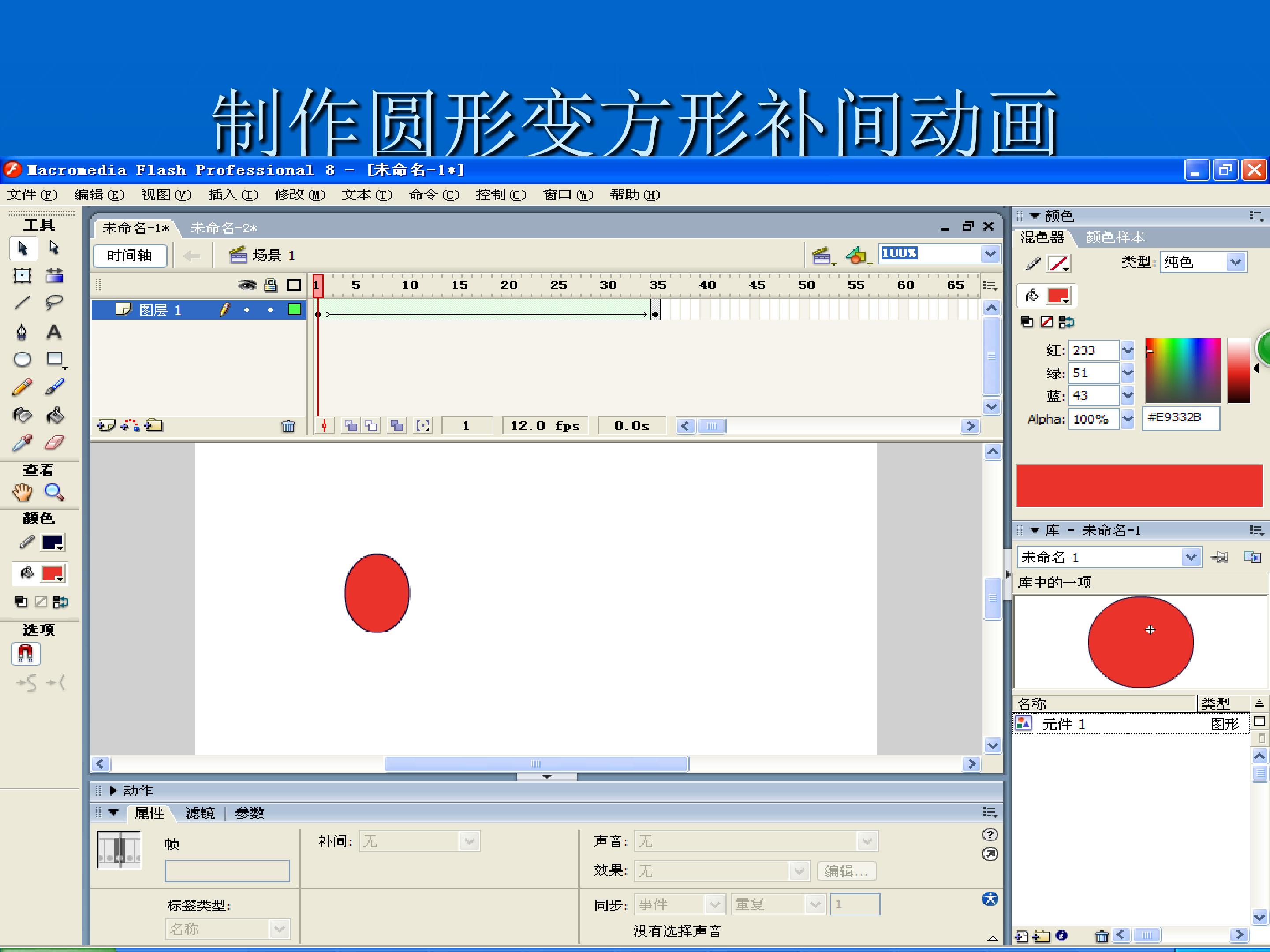Open the 绿 value dropdown arrow

pos(1128,373)
